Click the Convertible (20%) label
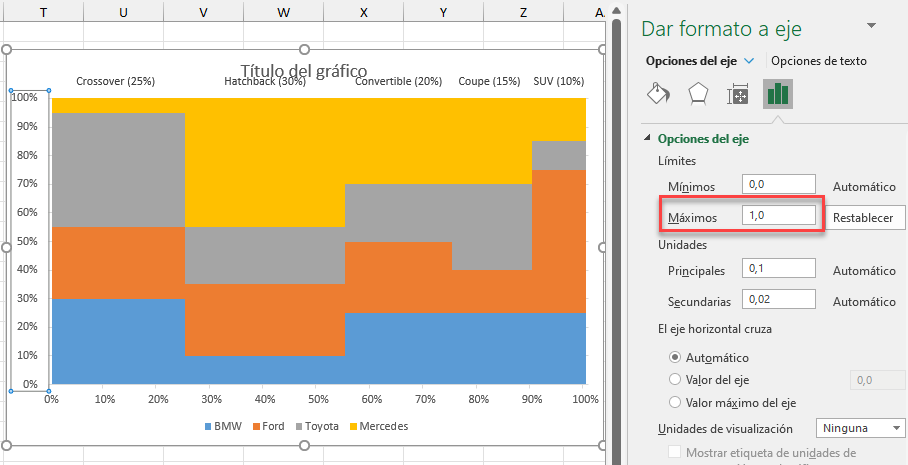 click(398, 82)
